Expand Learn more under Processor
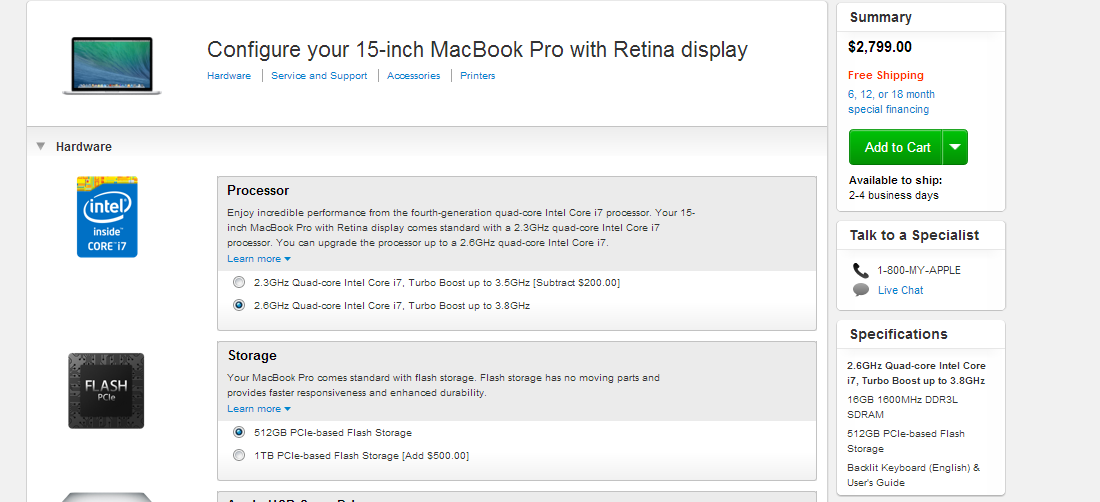 tap(258, 259)
